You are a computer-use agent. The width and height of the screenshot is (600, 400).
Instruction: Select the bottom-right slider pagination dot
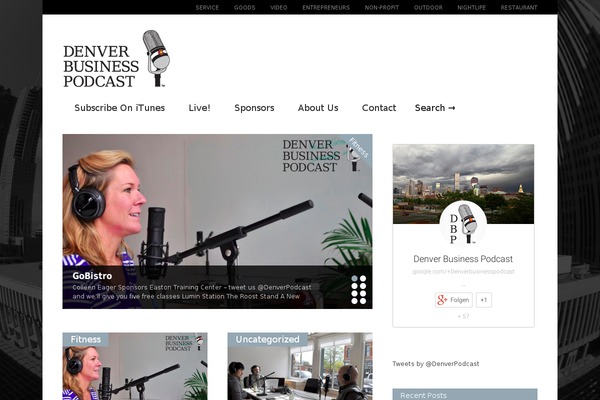[363, 301]
